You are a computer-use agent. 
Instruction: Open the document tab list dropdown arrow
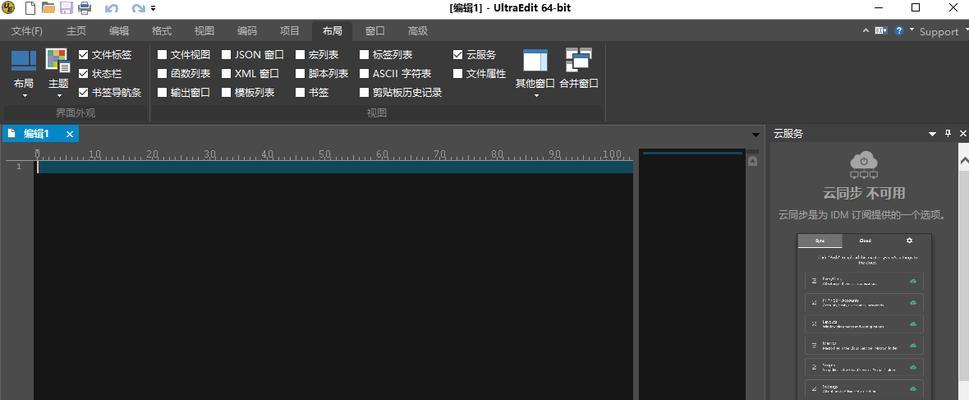coord(755,134)
